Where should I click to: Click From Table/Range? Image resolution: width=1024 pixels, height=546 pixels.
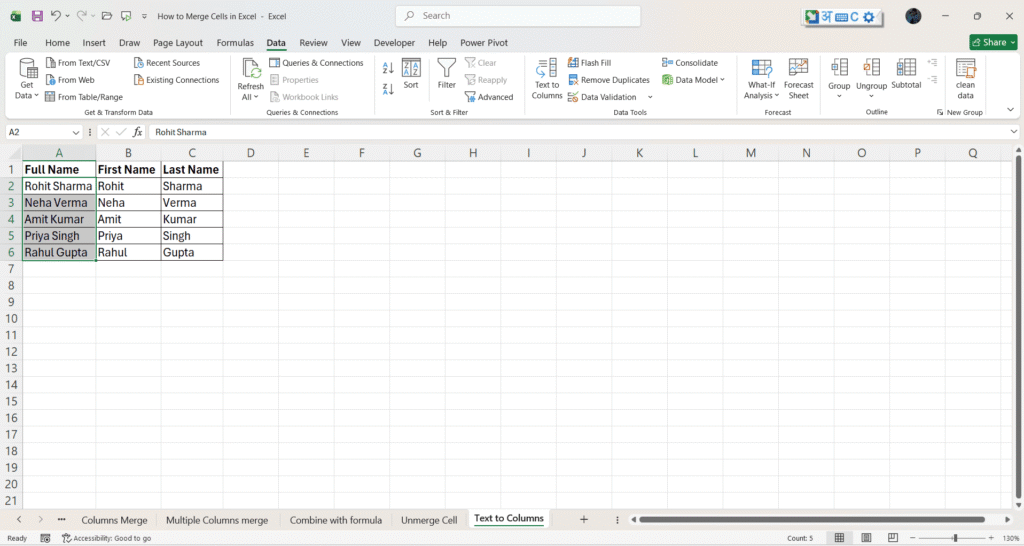click(x=84, y=97)
